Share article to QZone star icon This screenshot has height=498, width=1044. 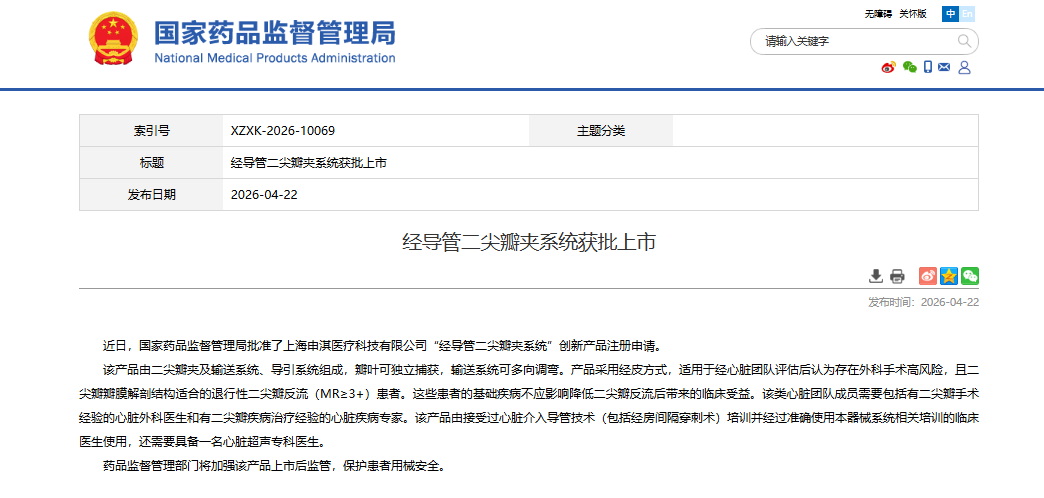949,276
